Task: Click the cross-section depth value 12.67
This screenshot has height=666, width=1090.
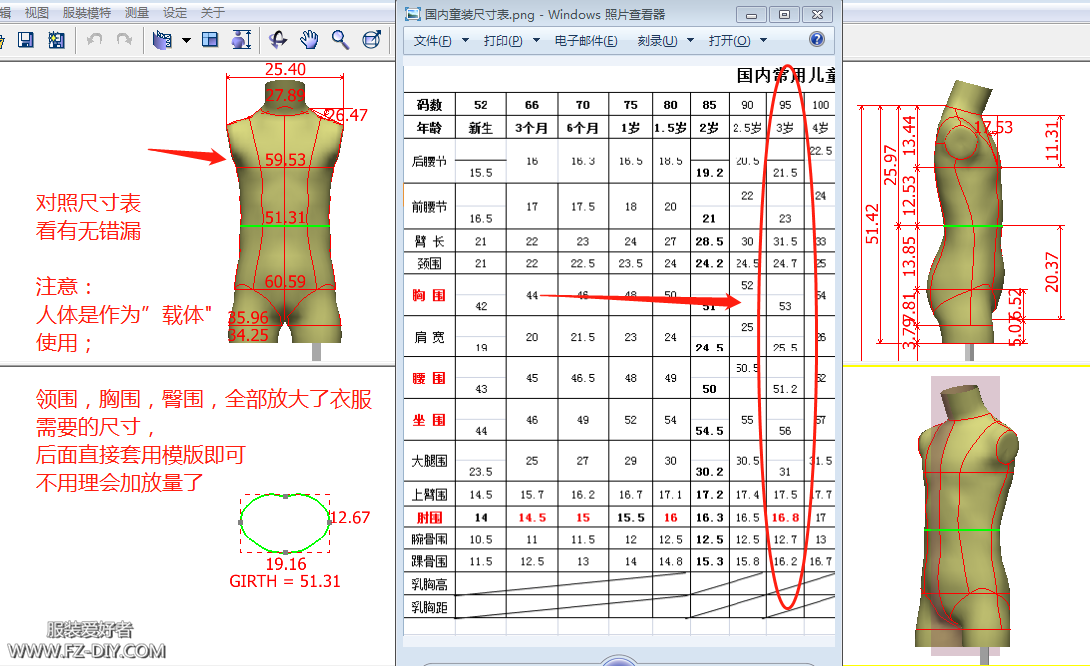Action: [350, 517]
